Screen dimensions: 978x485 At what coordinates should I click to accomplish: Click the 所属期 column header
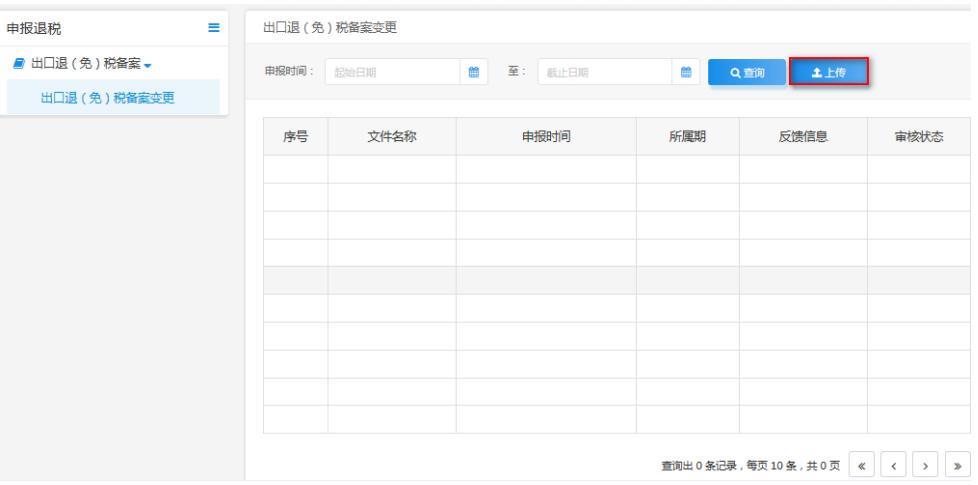[x=687, y=137]
